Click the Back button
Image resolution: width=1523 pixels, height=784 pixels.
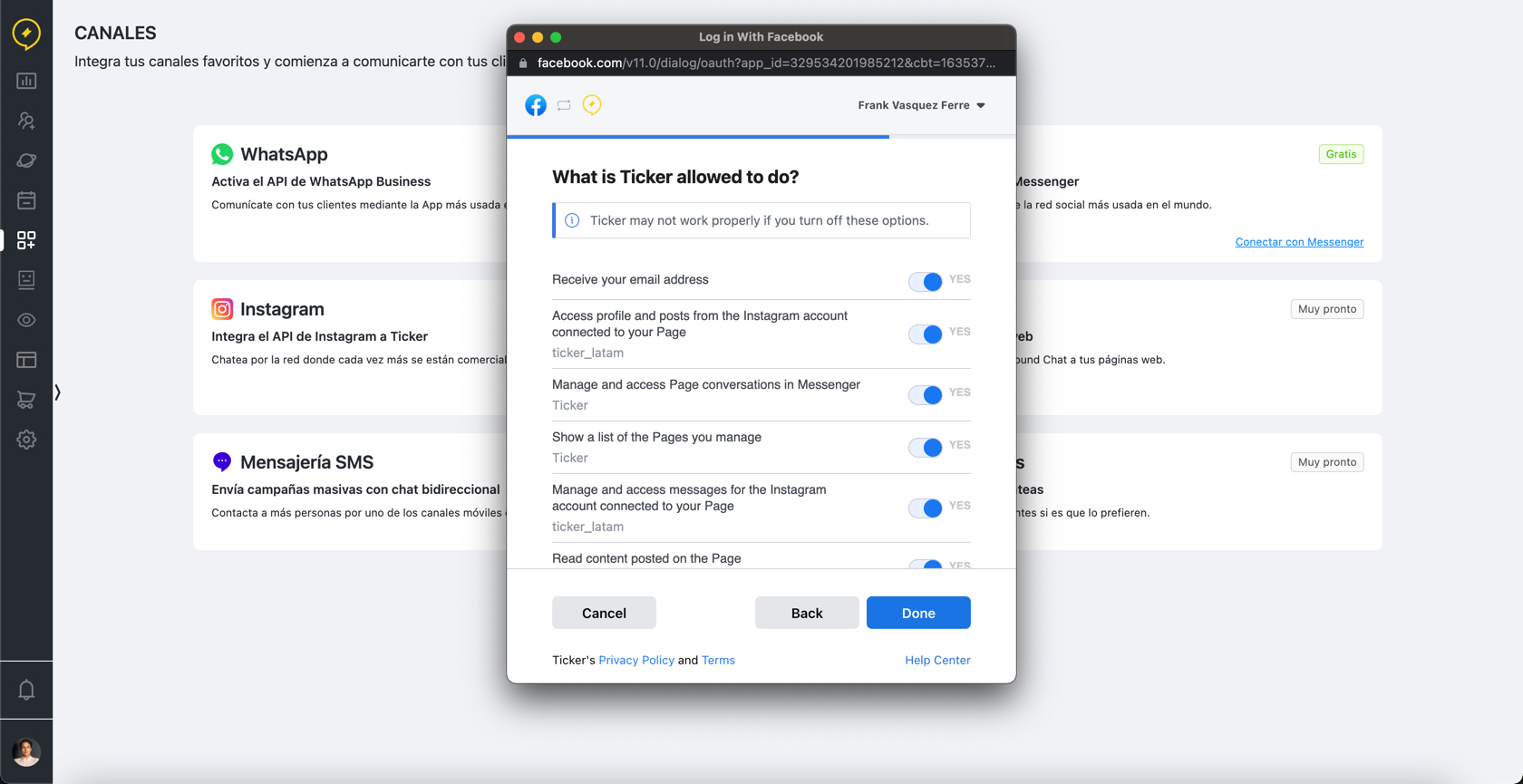tap(807, 613)
